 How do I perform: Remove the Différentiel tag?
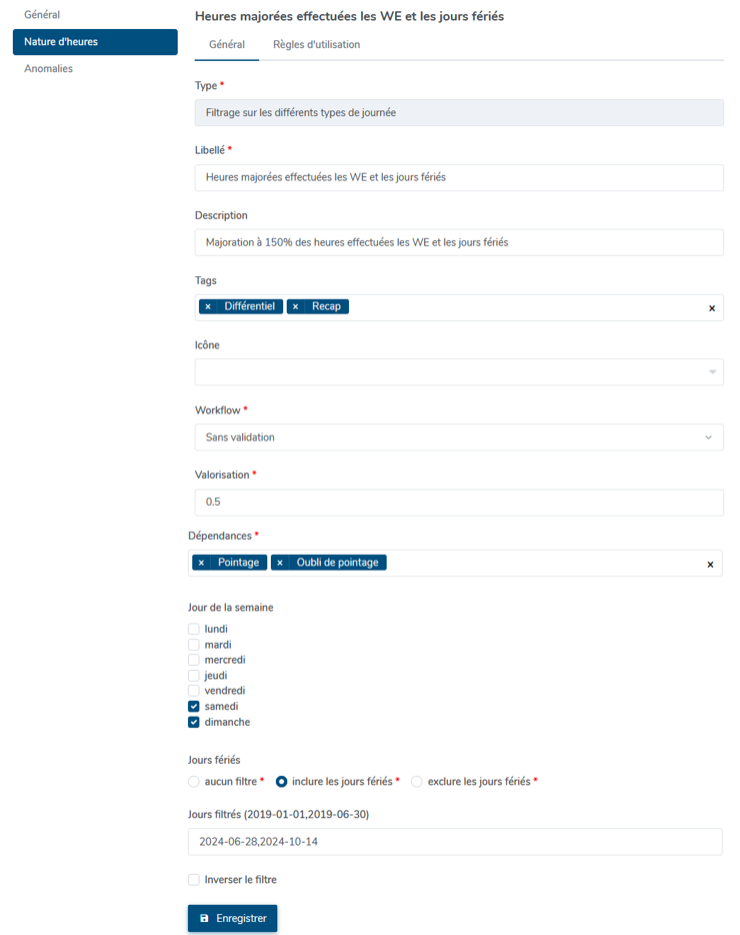coord(208,306)
